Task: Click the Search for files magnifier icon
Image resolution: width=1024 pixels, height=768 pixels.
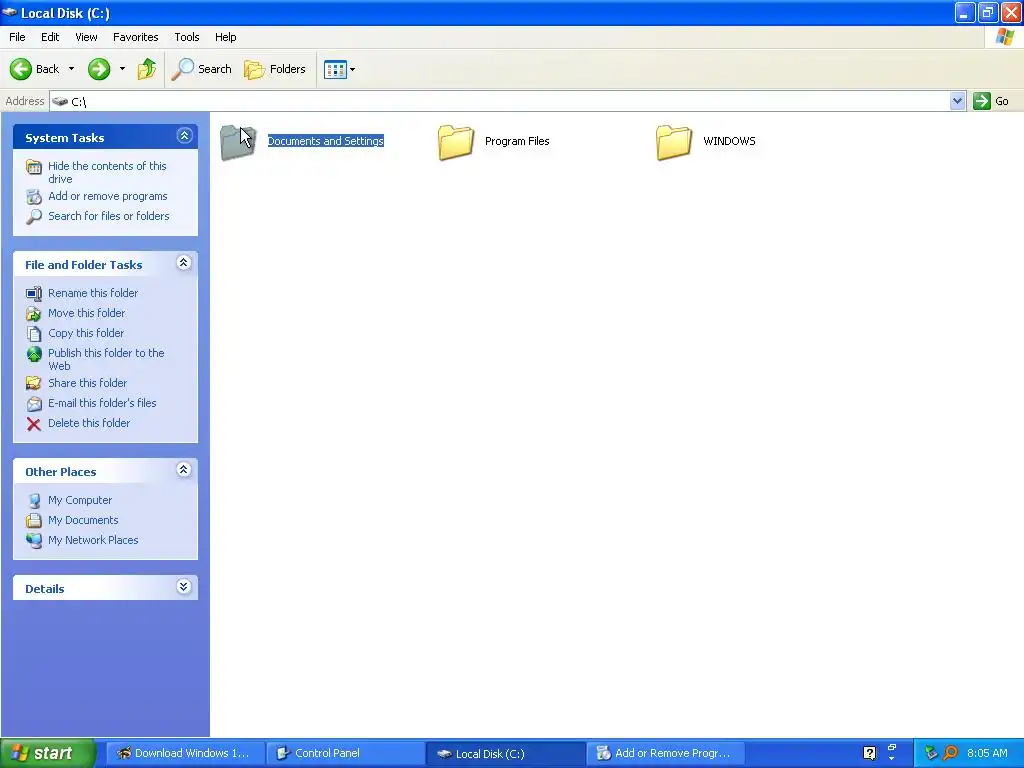Action: coord(34,217)
